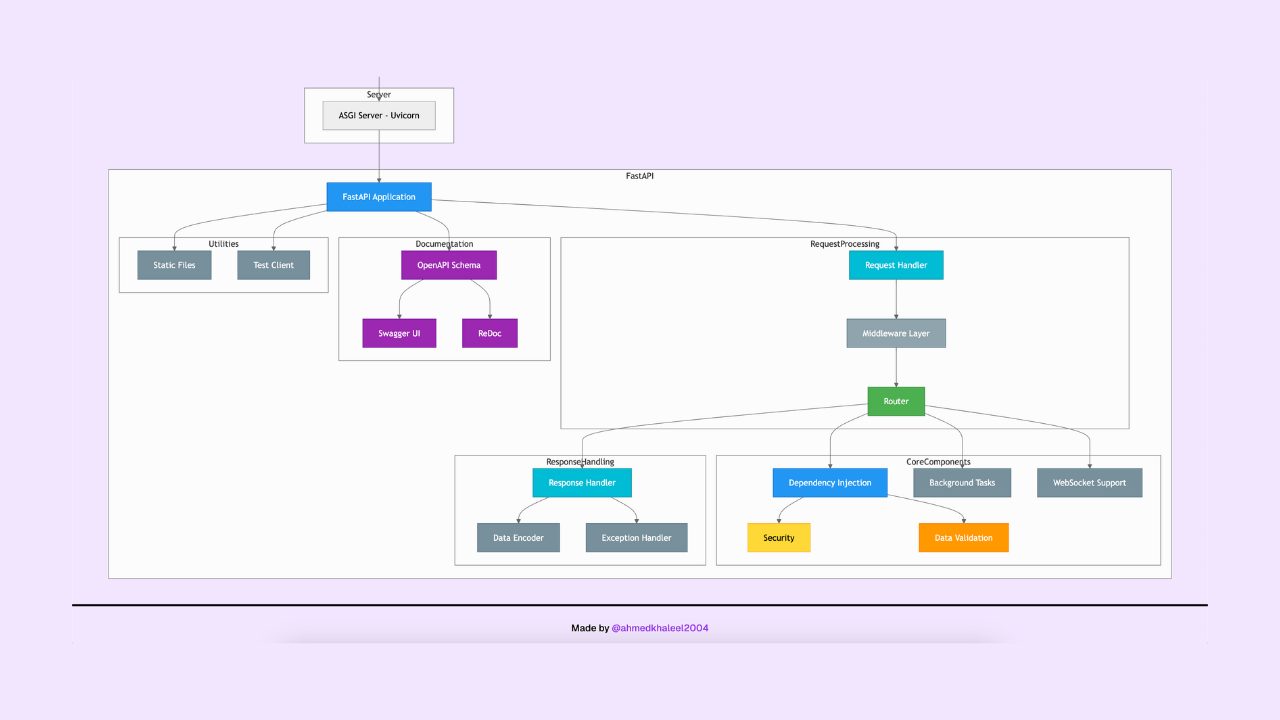Image resolution: width=1280 pixels, height=720 pixels.
Task: Click the Dependency Injection node
Action: (829, 482)
